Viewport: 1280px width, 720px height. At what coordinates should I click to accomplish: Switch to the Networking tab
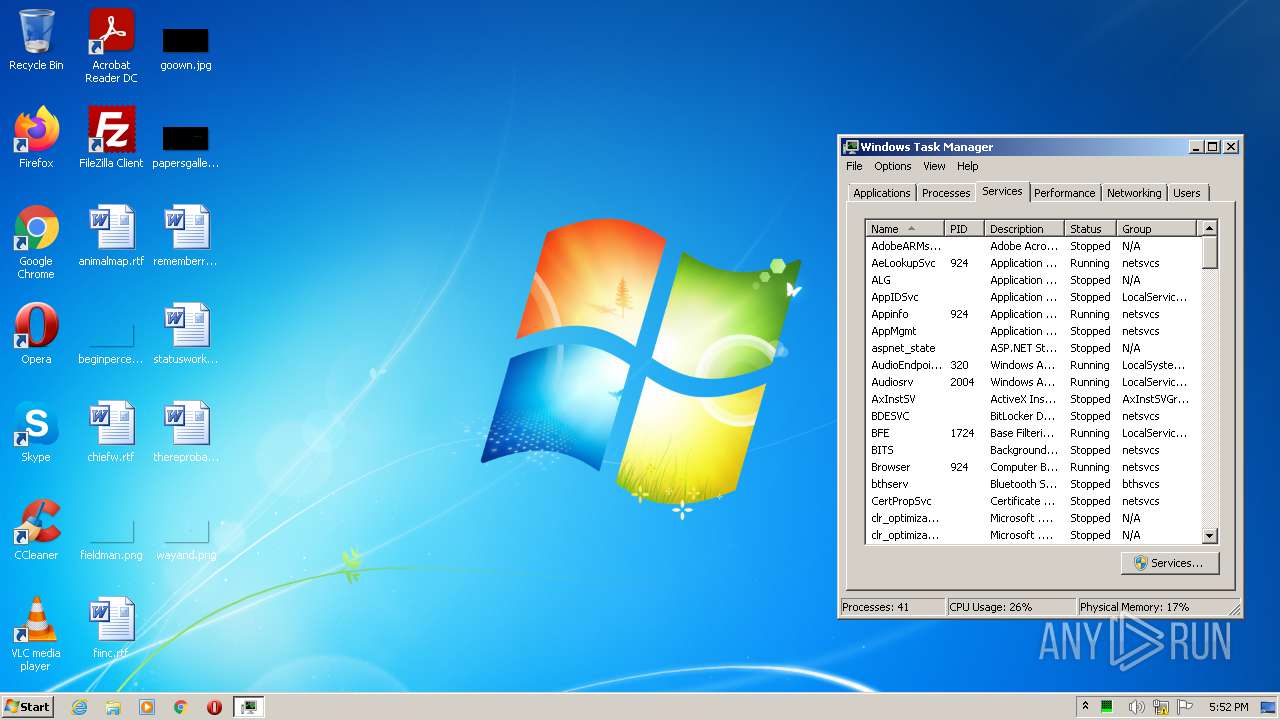point(1134,193)
